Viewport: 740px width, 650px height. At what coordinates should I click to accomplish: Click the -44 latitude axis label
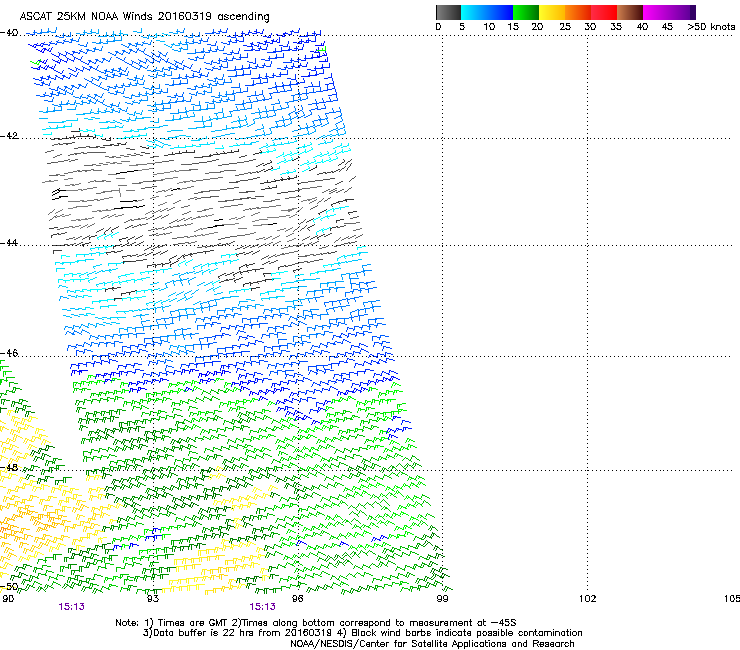9,243
